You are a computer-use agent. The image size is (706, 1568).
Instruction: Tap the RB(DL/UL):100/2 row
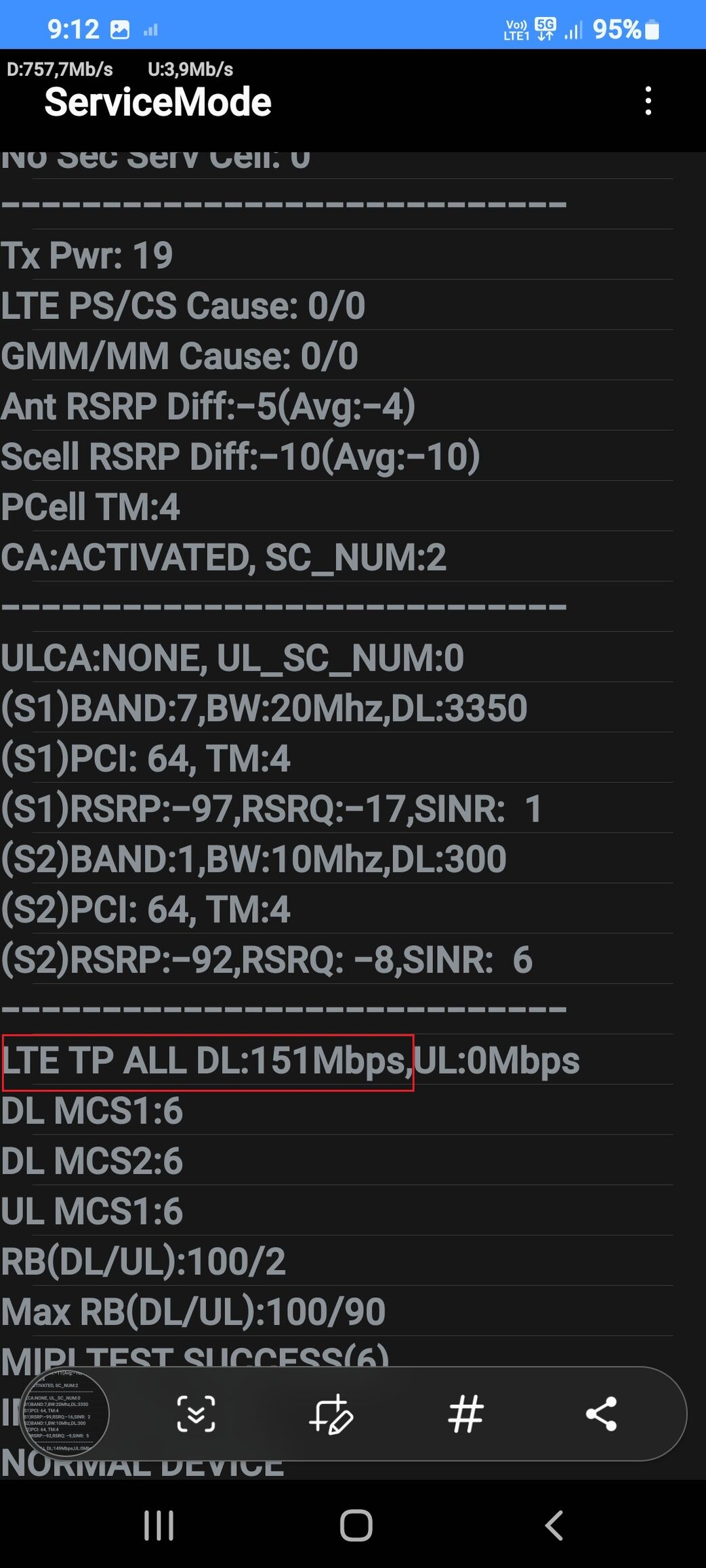(337, 1261)
